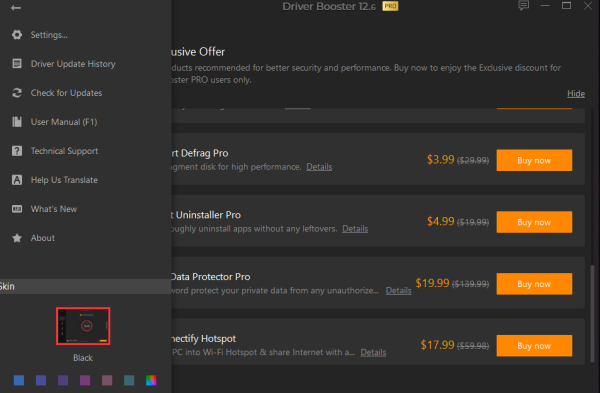
Task: Buy now for Uninstaller Pro
Action: pyautogui.click(x=534, y=222)
